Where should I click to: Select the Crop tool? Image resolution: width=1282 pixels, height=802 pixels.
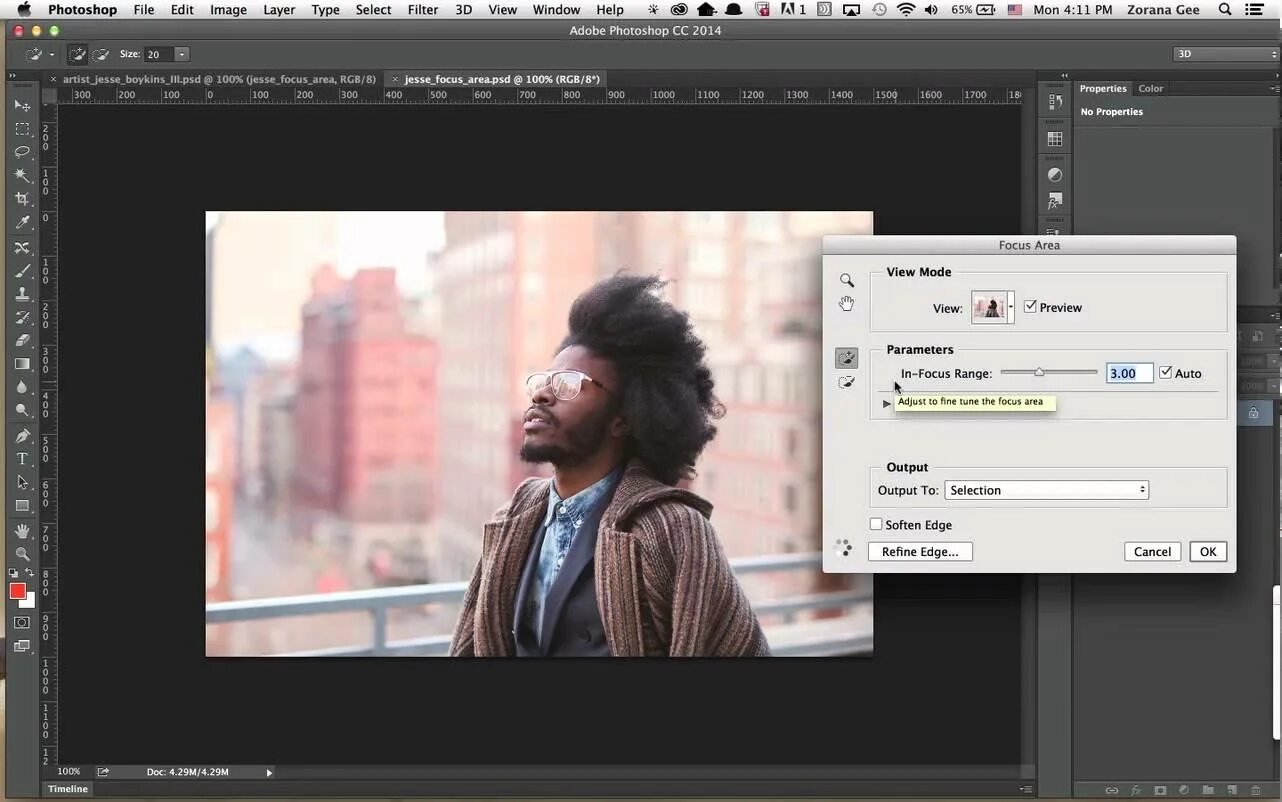tap(22, 199)
